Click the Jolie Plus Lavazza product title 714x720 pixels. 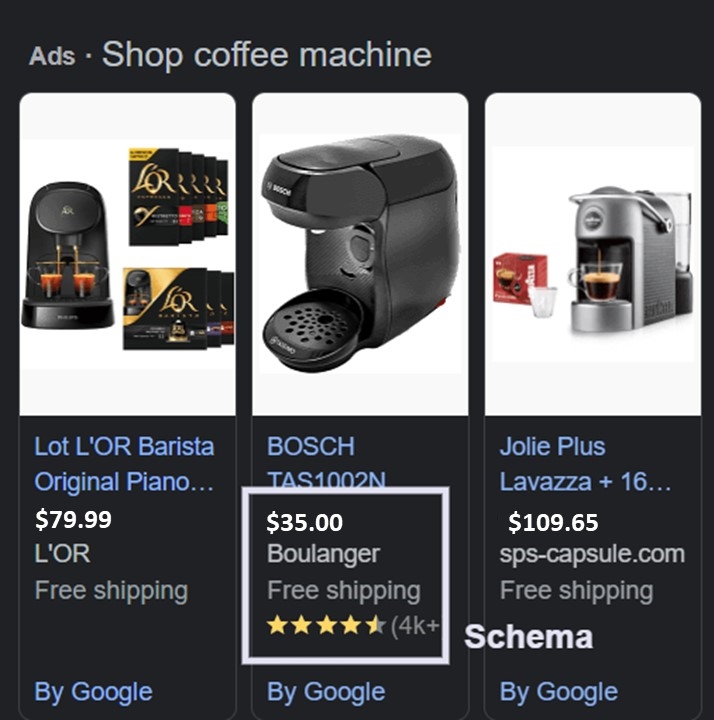585,464
